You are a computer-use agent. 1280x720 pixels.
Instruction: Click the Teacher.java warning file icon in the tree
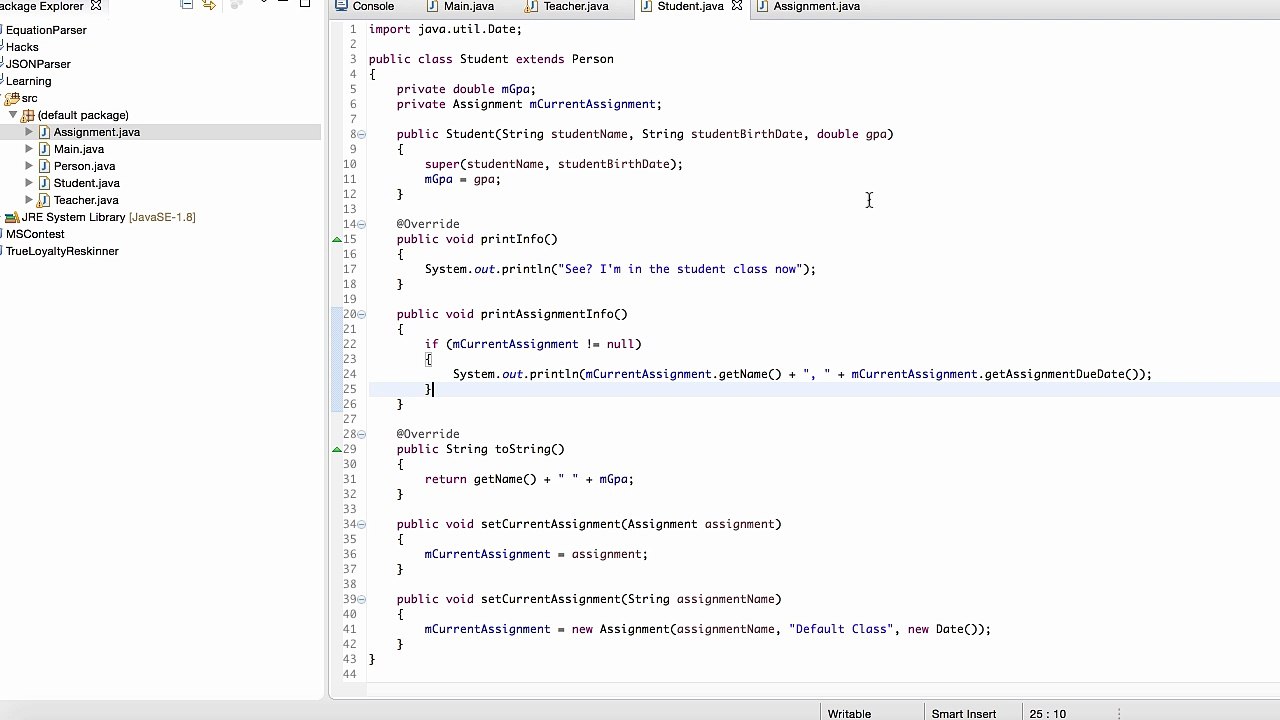44,200
